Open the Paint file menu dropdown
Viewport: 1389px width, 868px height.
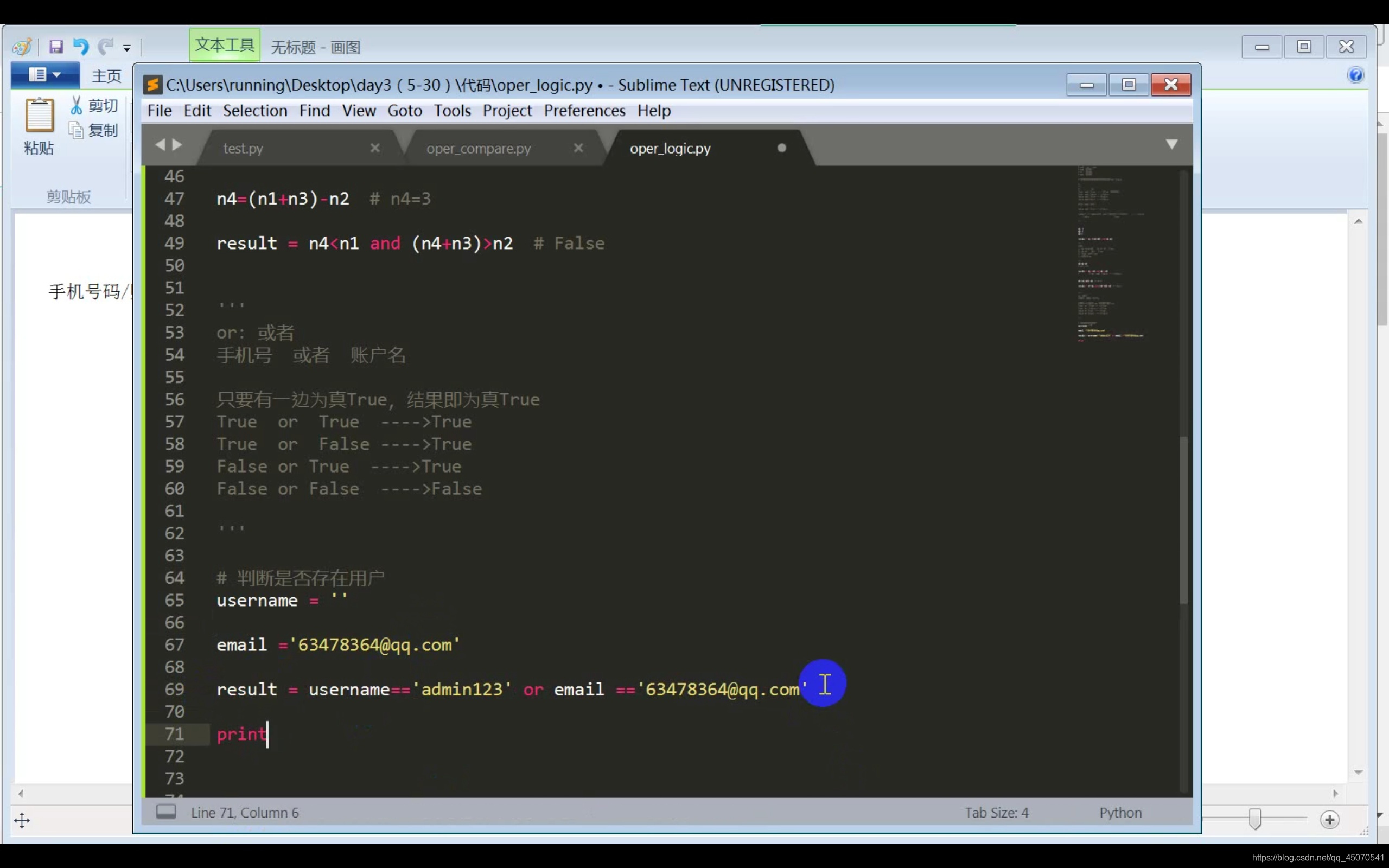tap(45, 75)
